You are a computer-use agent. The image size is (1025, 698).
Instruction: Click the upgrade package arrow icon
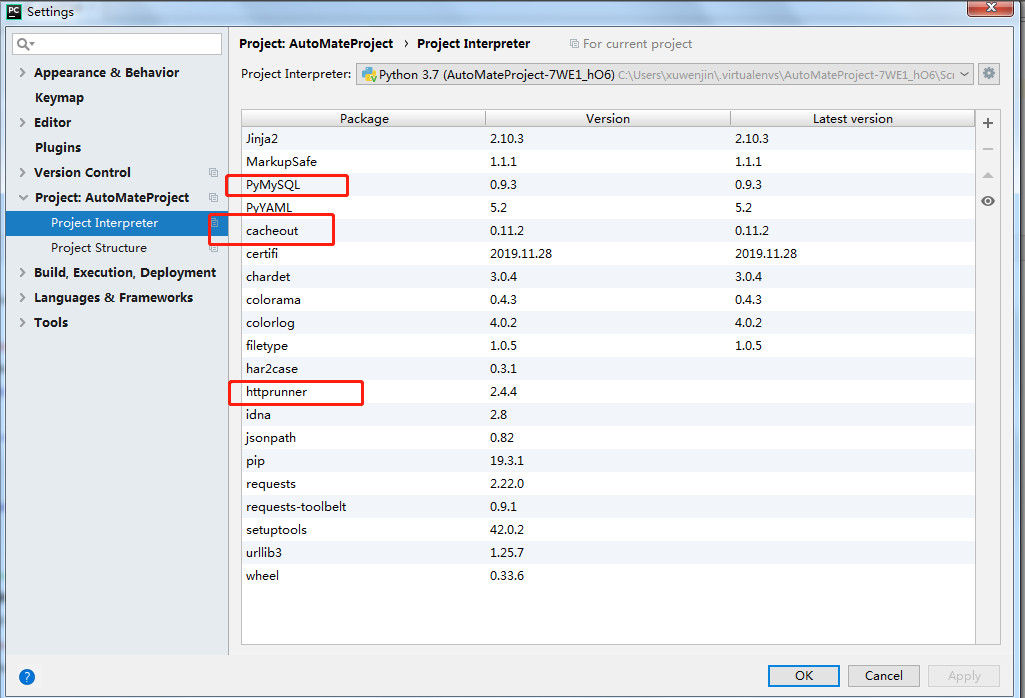pos(988,175)
